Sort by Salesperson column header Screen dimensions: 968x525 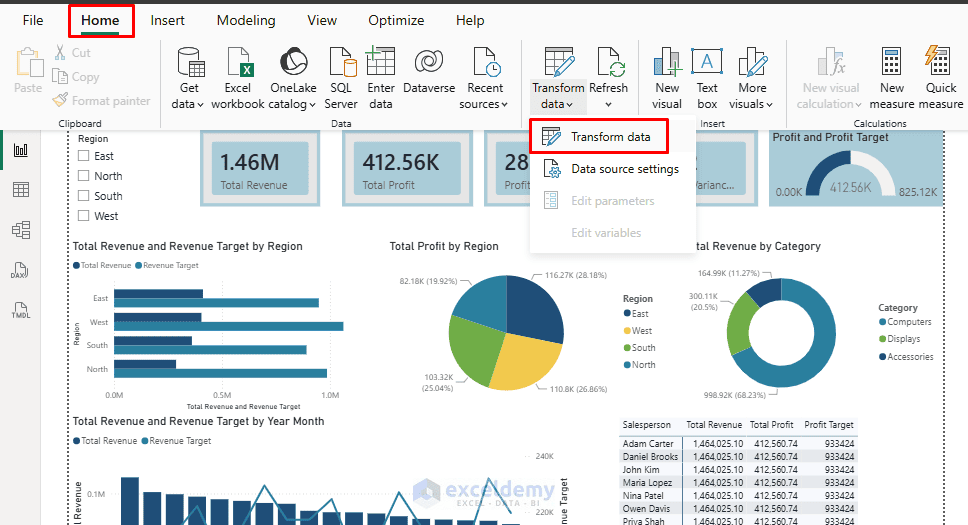pos(646,425)
